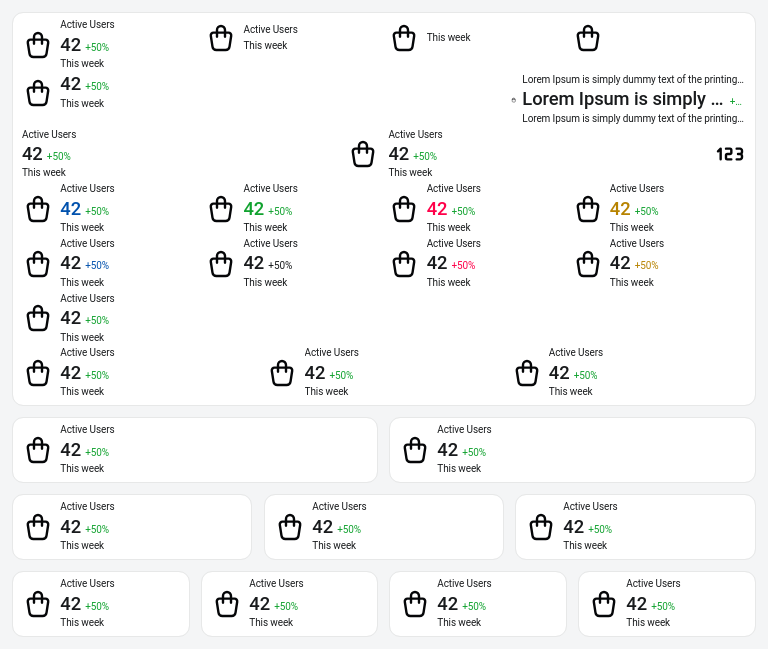Open the middle card in the three-card row
Image resolution: width=768 pixels, height=649 pixels.
pyautogui.click(x=384, y=527)
